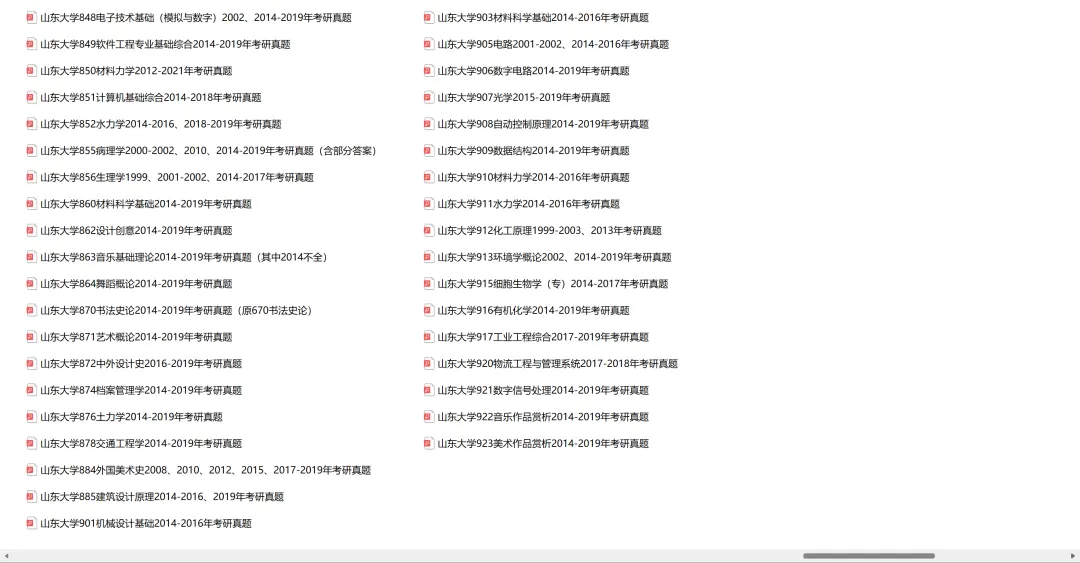The height and width of the screenshot is (563, 1080).
Task: Click the right arrow of horizontal scrollbar
Action: click(1073, 555)
